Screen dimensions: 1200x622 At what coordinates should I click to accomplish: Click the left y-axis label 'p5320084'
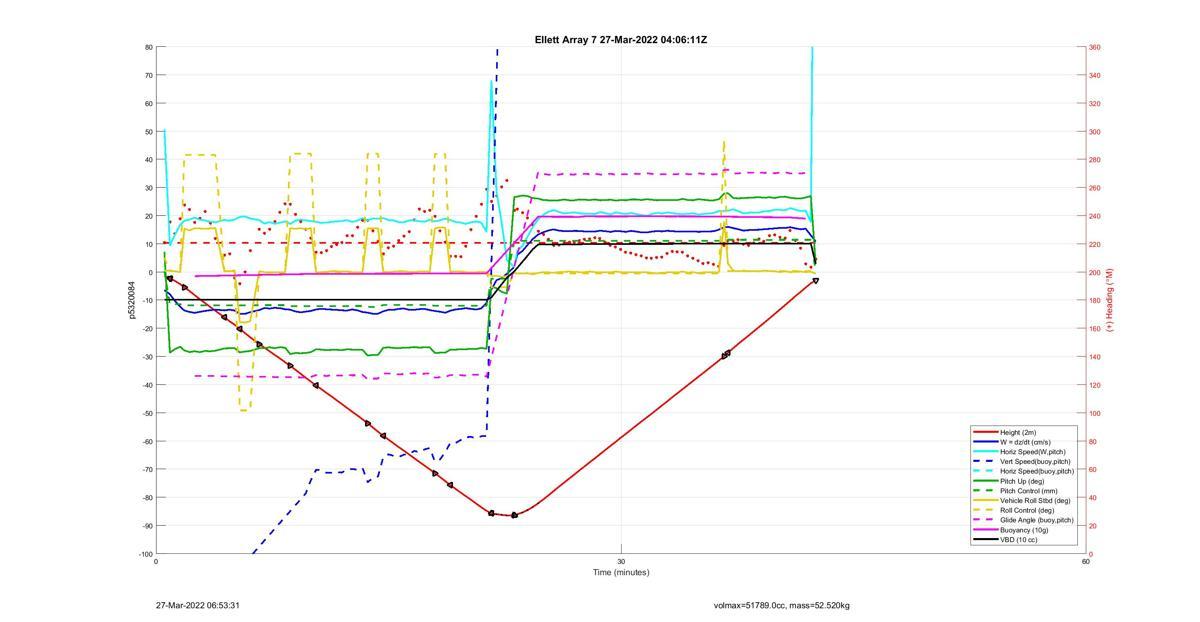point(132,300)
